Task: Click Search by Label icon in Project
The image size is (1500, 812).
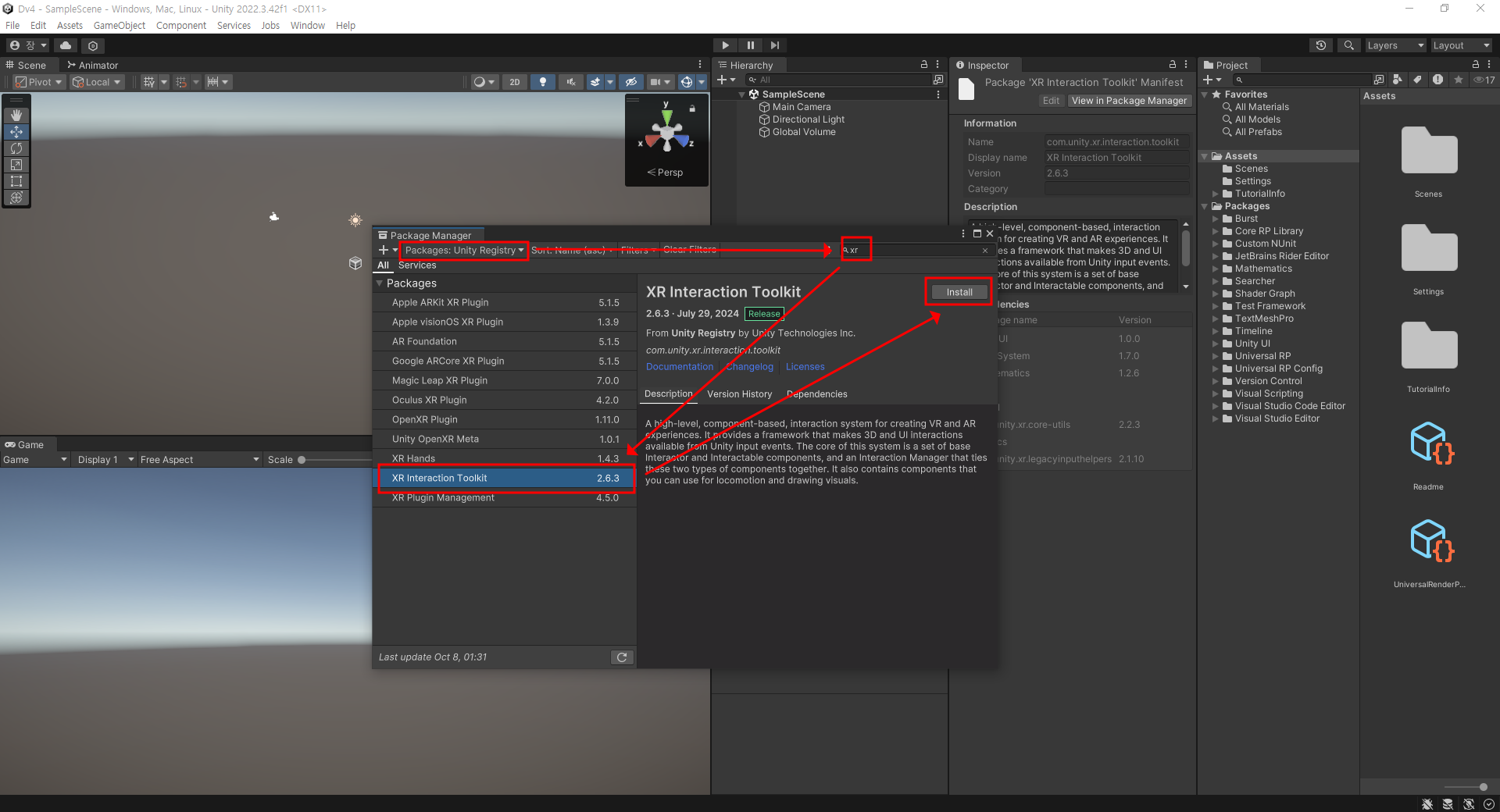Action: pos(1417,80)
